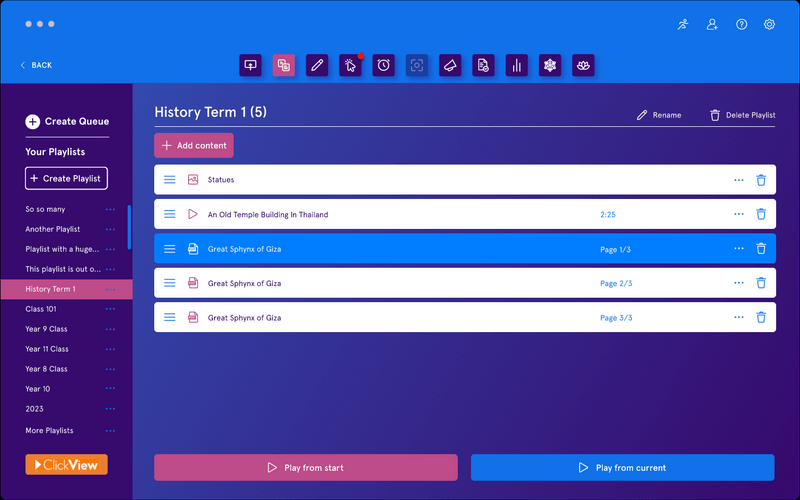Open options menu for So so many playlist
The image size is (800, 500).
click(x=110, y=209)
